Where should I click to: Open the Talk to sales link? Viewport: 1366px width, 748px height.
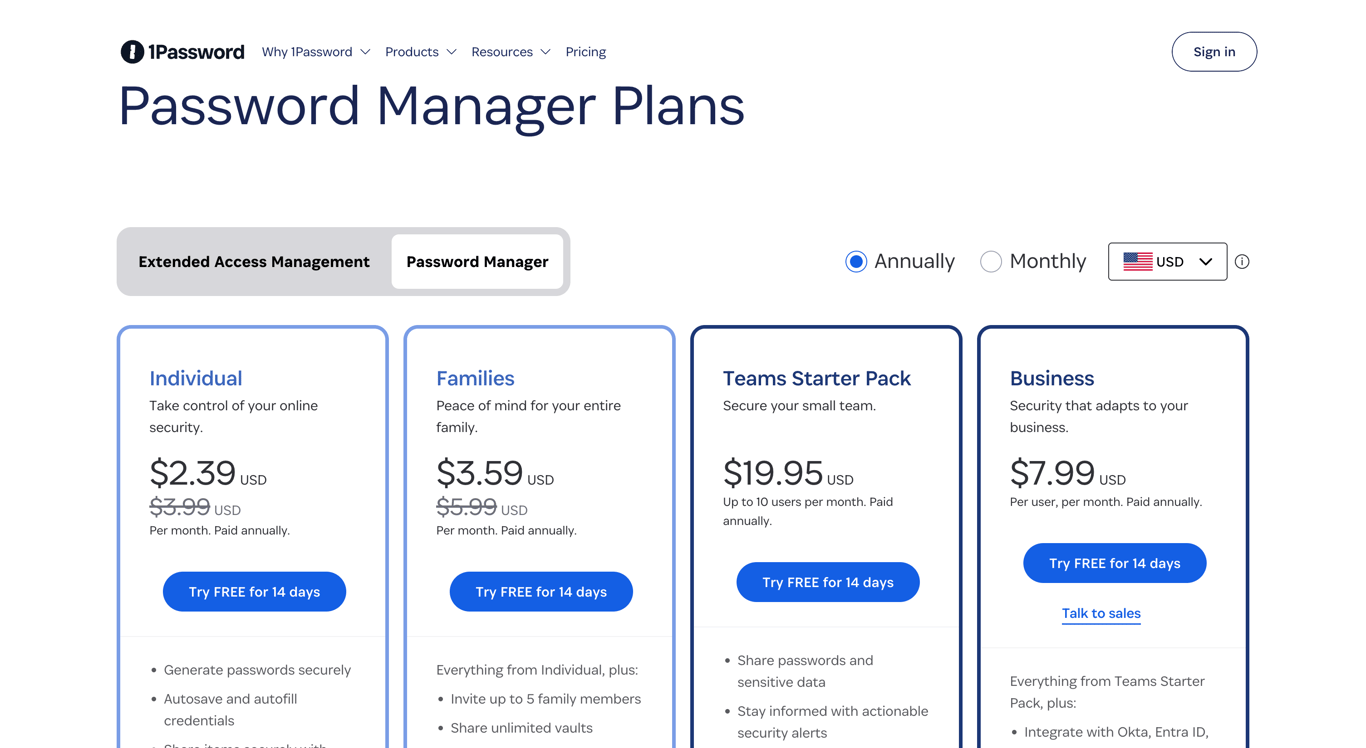pyautogui.click(x=1101, y=613)
